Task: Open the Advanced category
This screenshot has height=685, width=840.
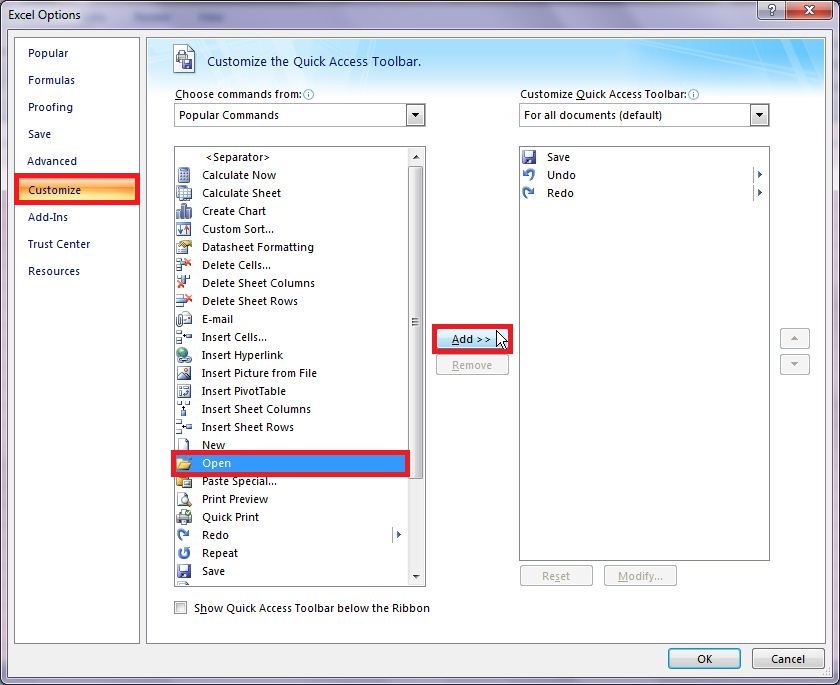Action: pos(52,161)
